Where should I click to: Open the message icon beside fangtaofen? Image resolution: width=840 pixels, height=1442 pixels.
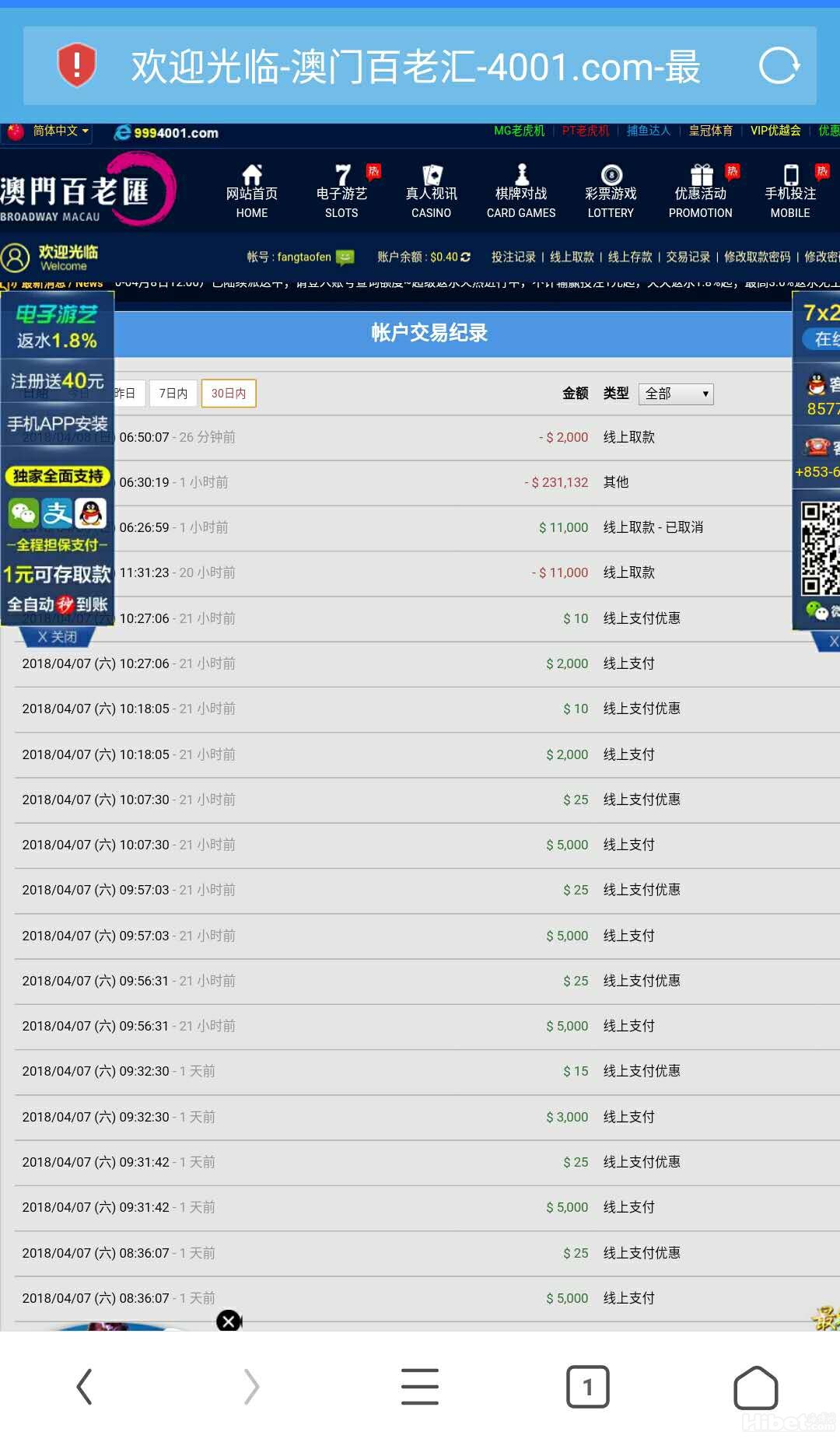(x=345, y=257)
